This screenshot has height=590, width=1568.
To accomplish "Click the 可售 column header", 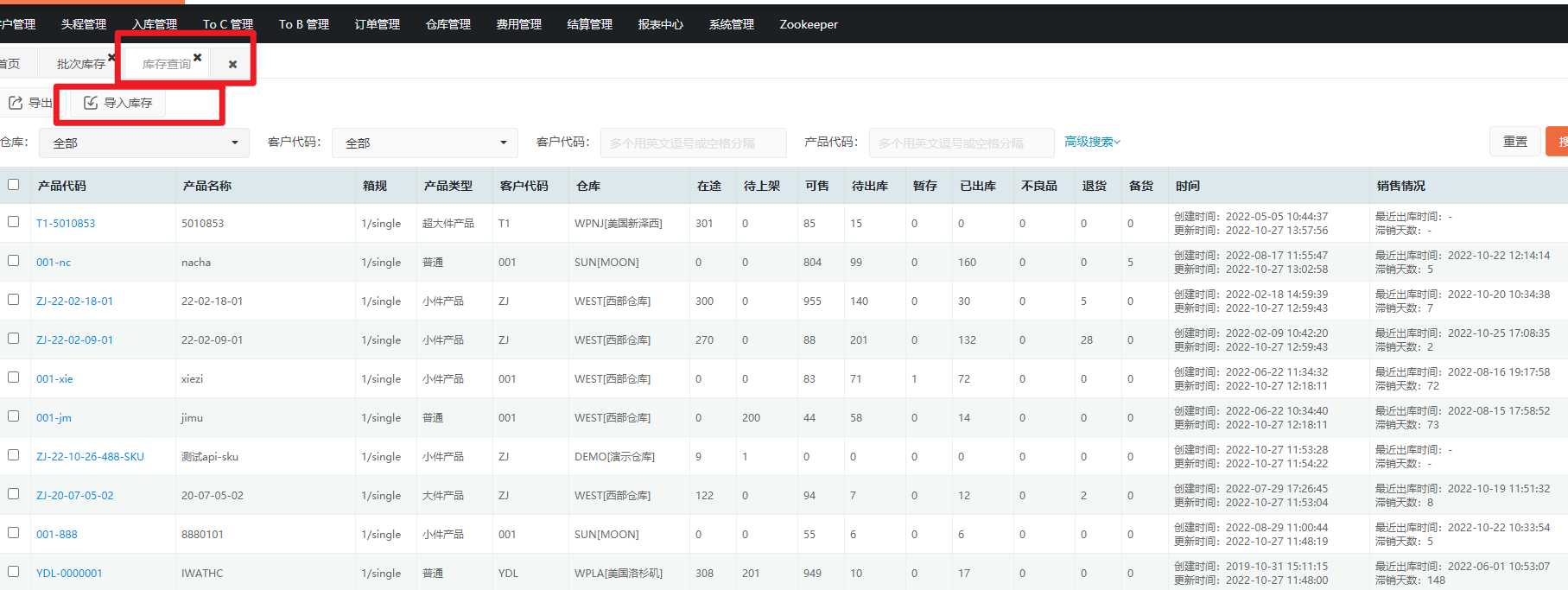I will pos(817,186).
